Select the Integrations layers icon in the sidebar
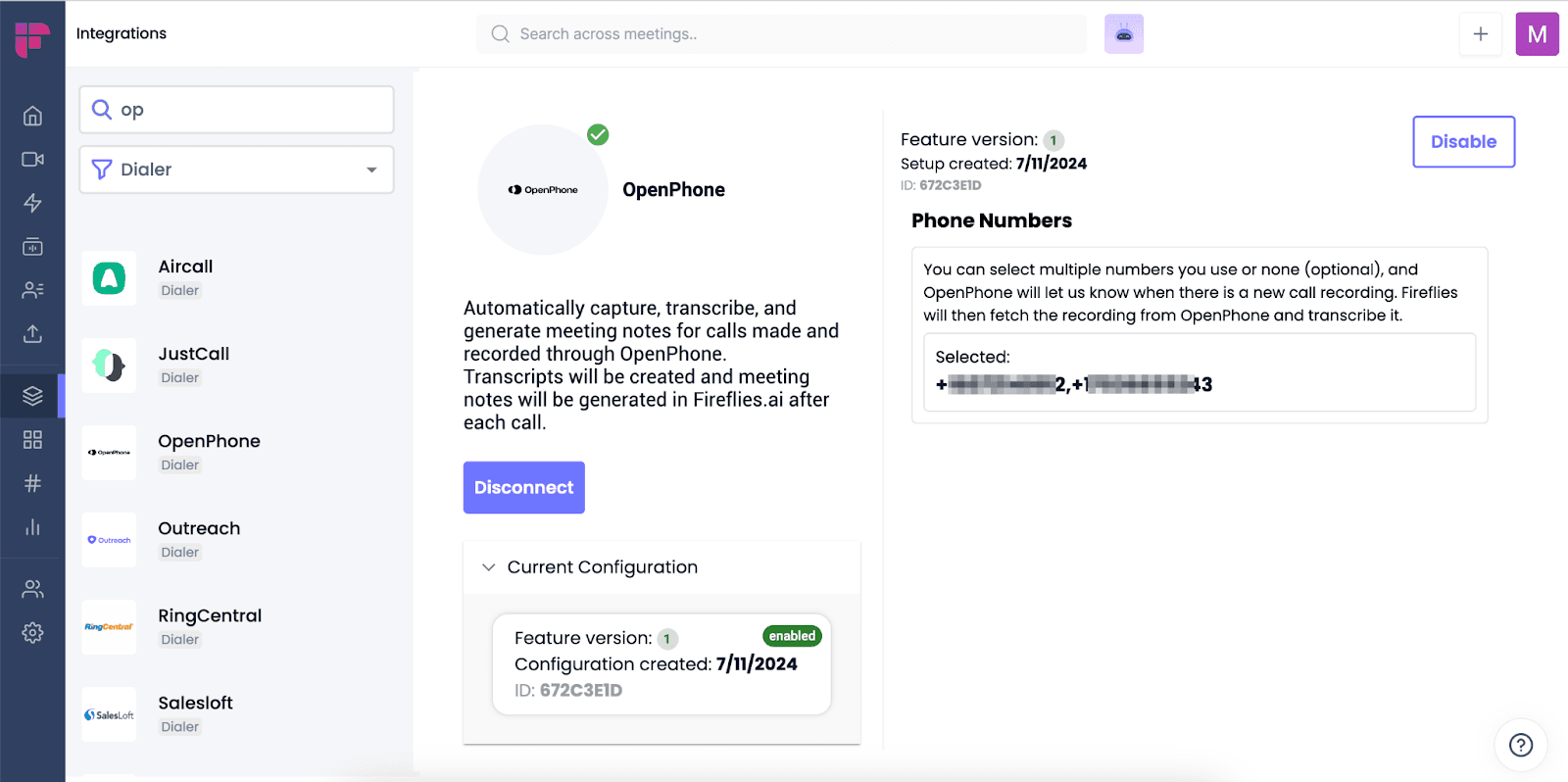 click(32, 396)
